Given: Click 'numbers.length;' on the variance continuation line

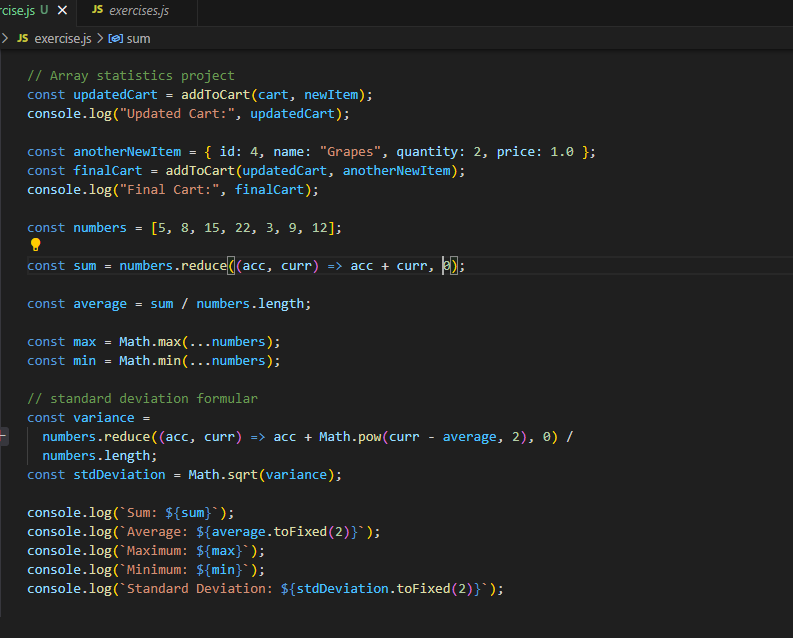Looking at the screenshot, I should tap(100, 455).
